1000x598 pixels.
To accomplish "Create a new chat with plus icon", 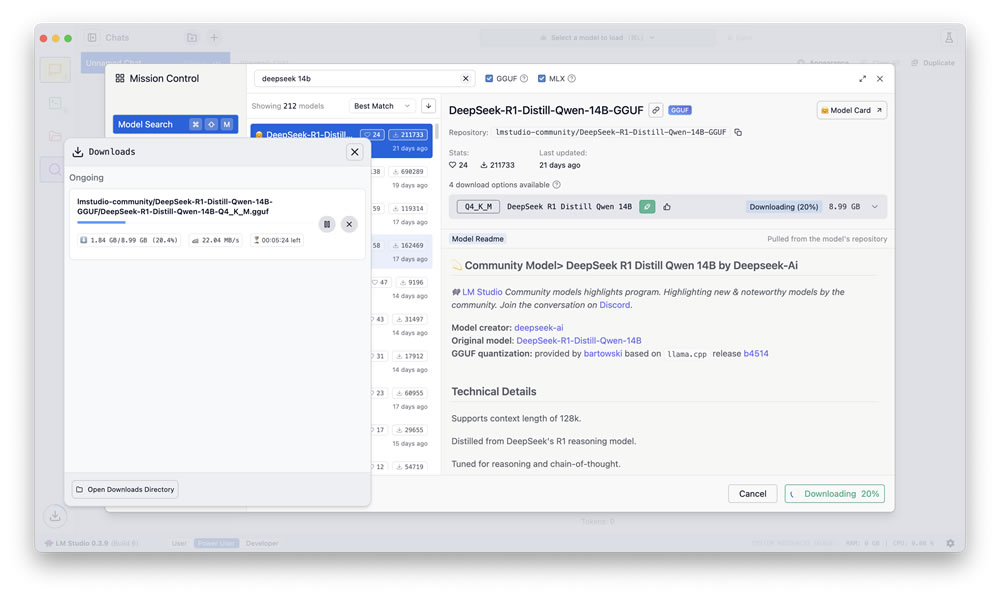I will coord(214,38).
